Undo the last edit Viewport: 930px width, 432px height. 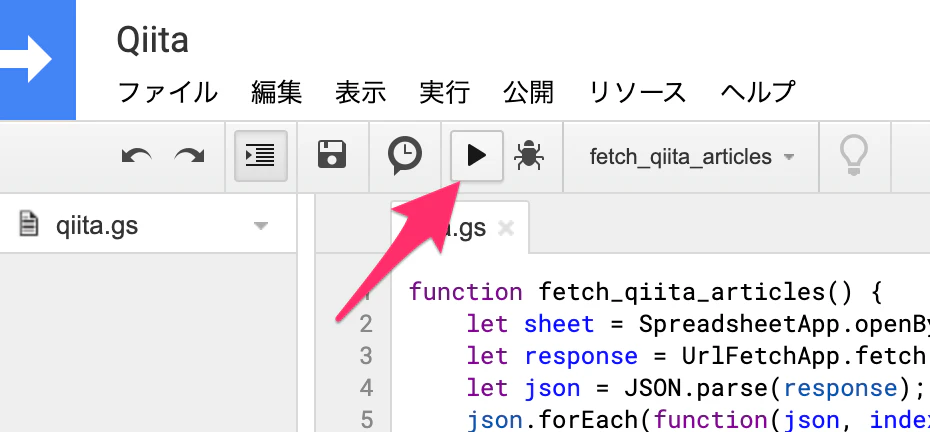136,157
